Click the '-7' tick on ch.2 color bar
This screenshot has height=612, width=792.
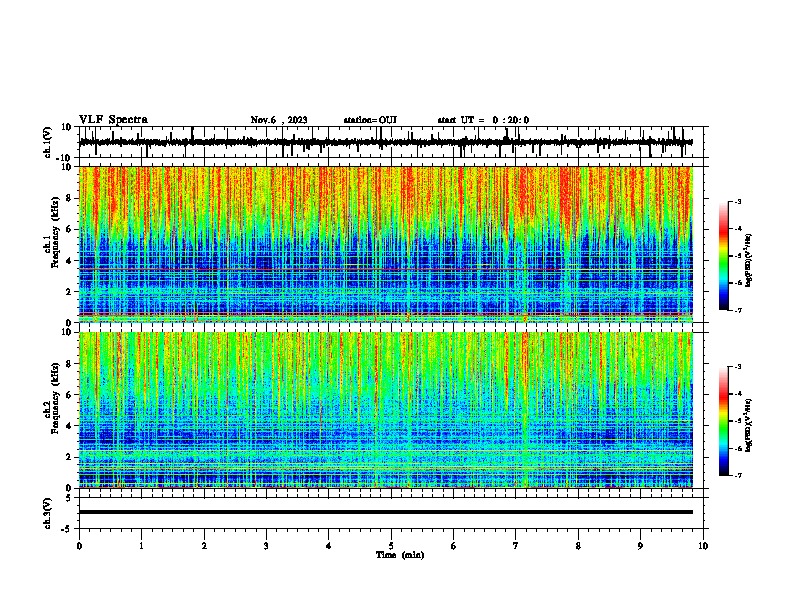tap(738, 476)
